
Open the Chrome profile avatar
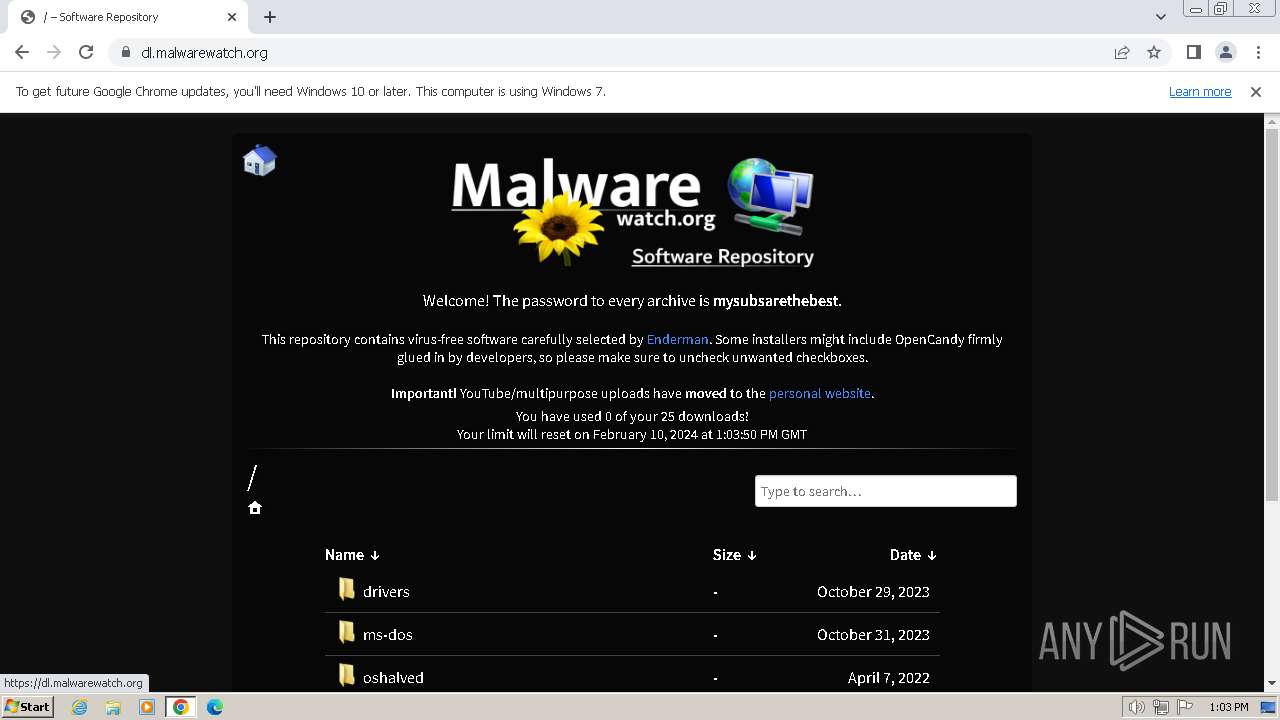click(x=1225, y=52)
